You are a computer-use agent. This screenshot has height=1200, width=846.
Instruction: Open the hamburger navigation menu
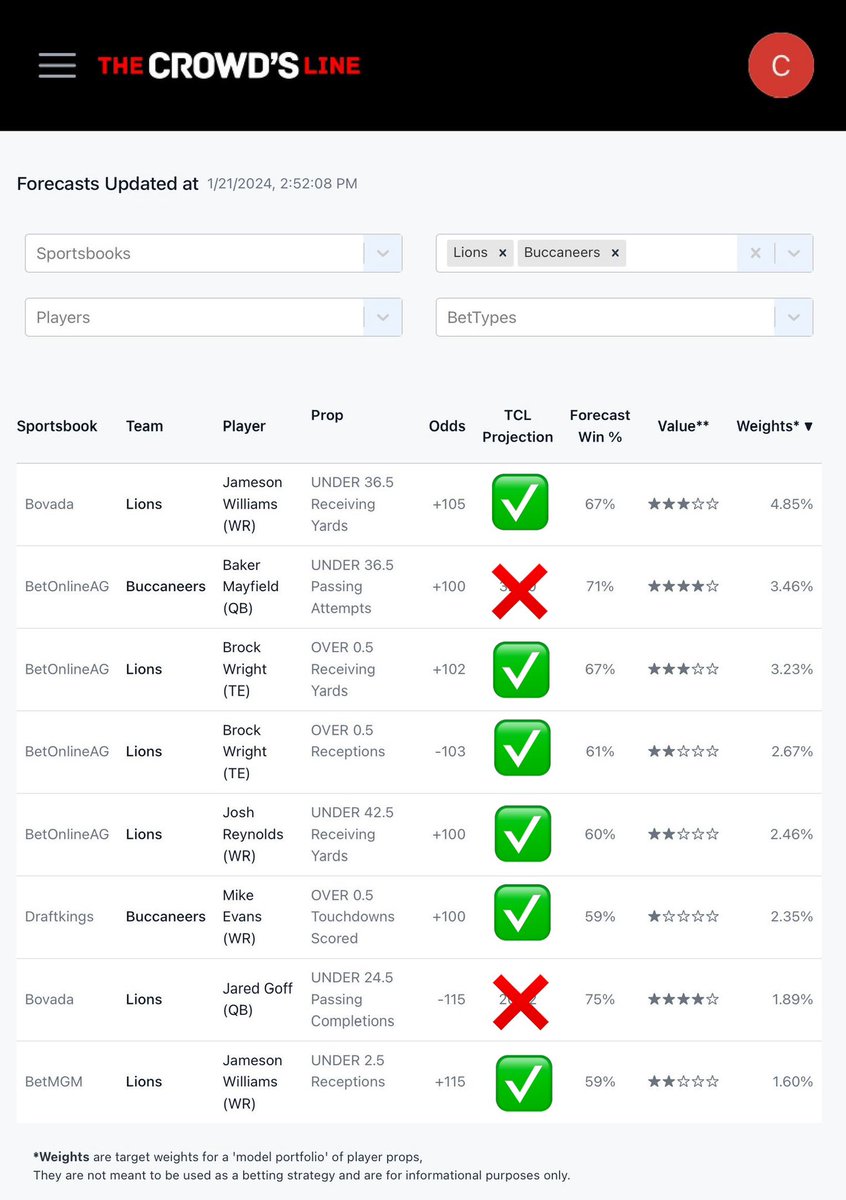pos(57,65)
